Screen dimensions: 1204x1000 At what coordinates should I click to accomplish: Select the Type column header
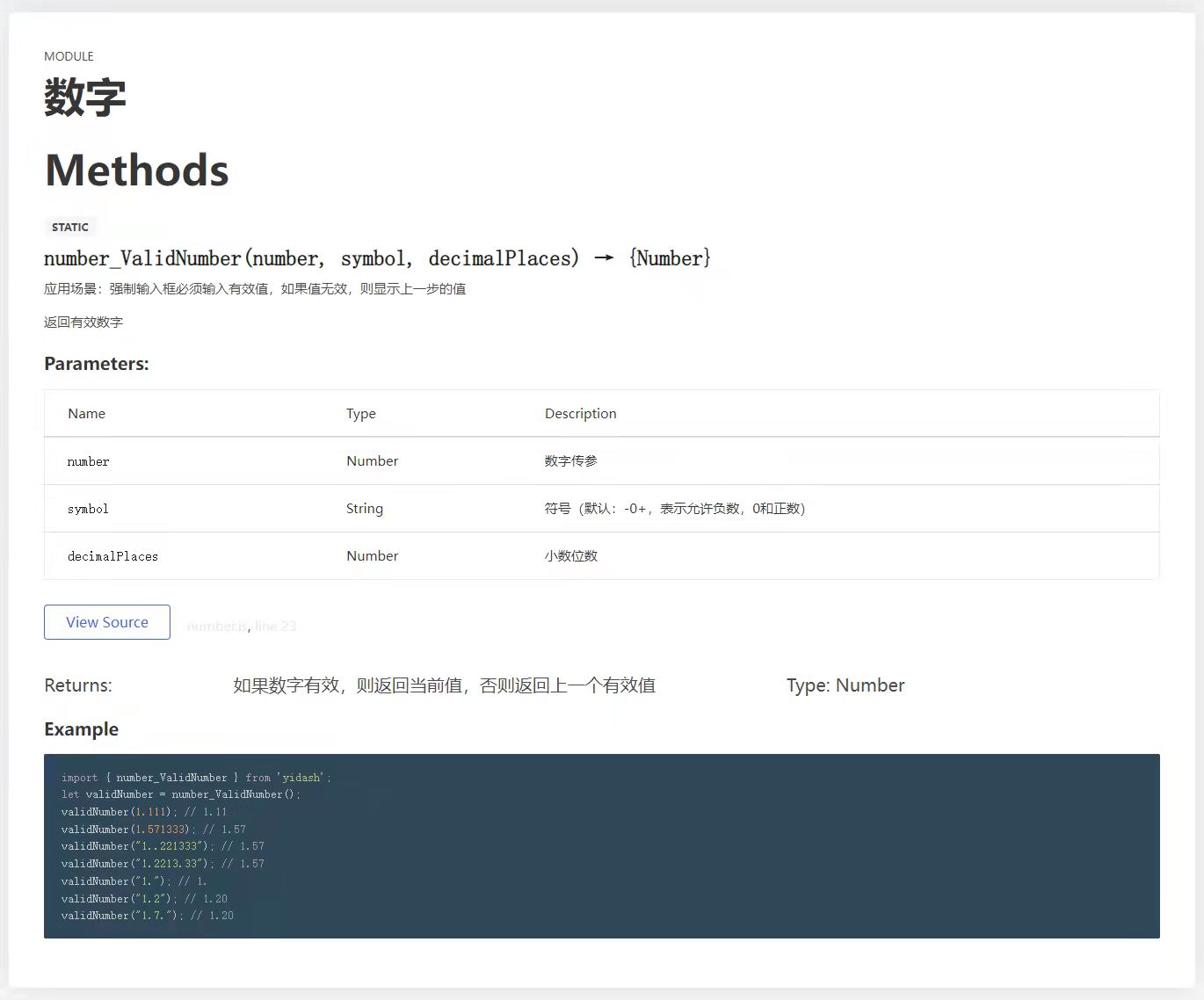click(360, 414)
